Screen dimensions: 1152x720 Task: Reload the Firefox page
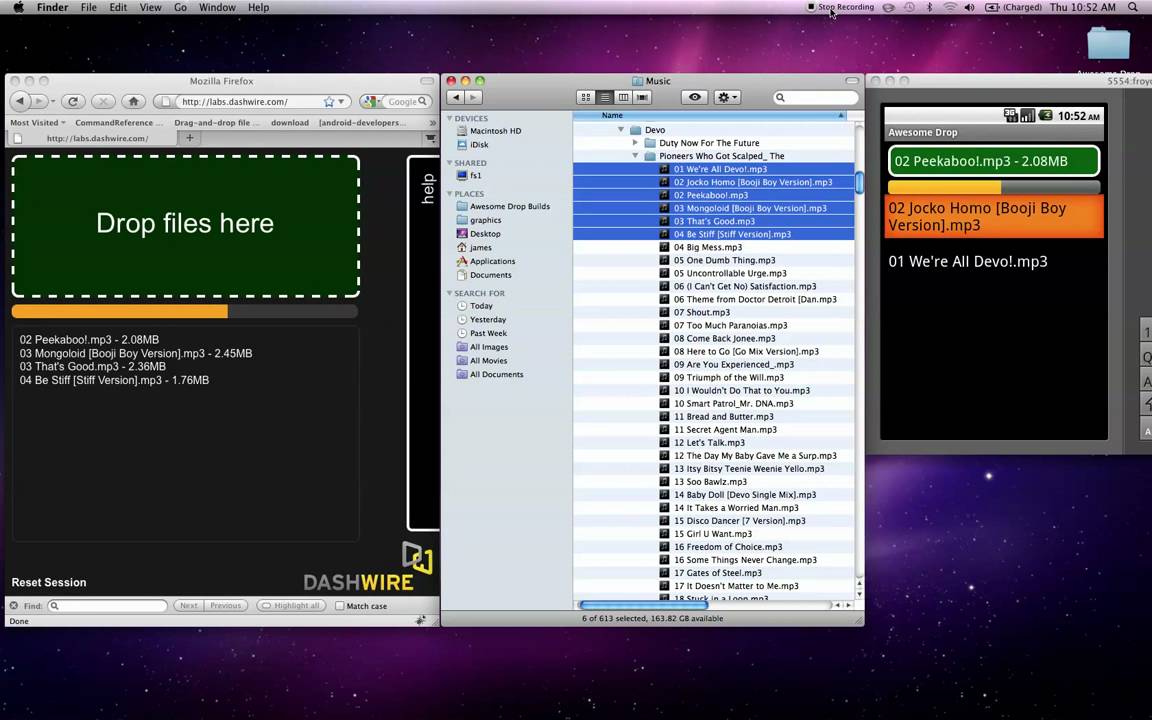coord(73,101)
